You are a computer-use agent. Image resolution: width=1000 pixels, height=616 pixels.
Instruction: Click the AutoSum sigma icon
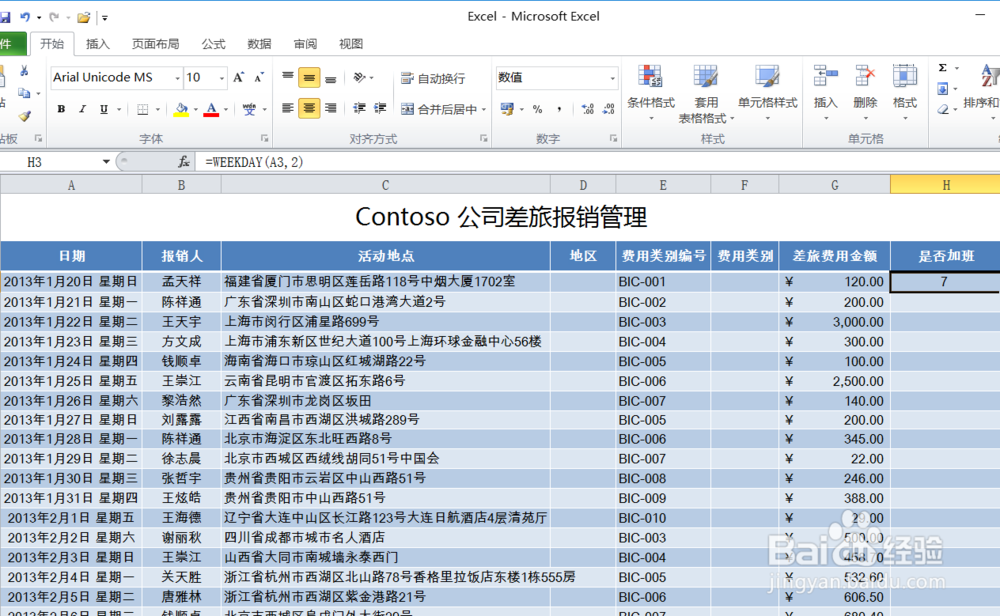pos(943,68)
